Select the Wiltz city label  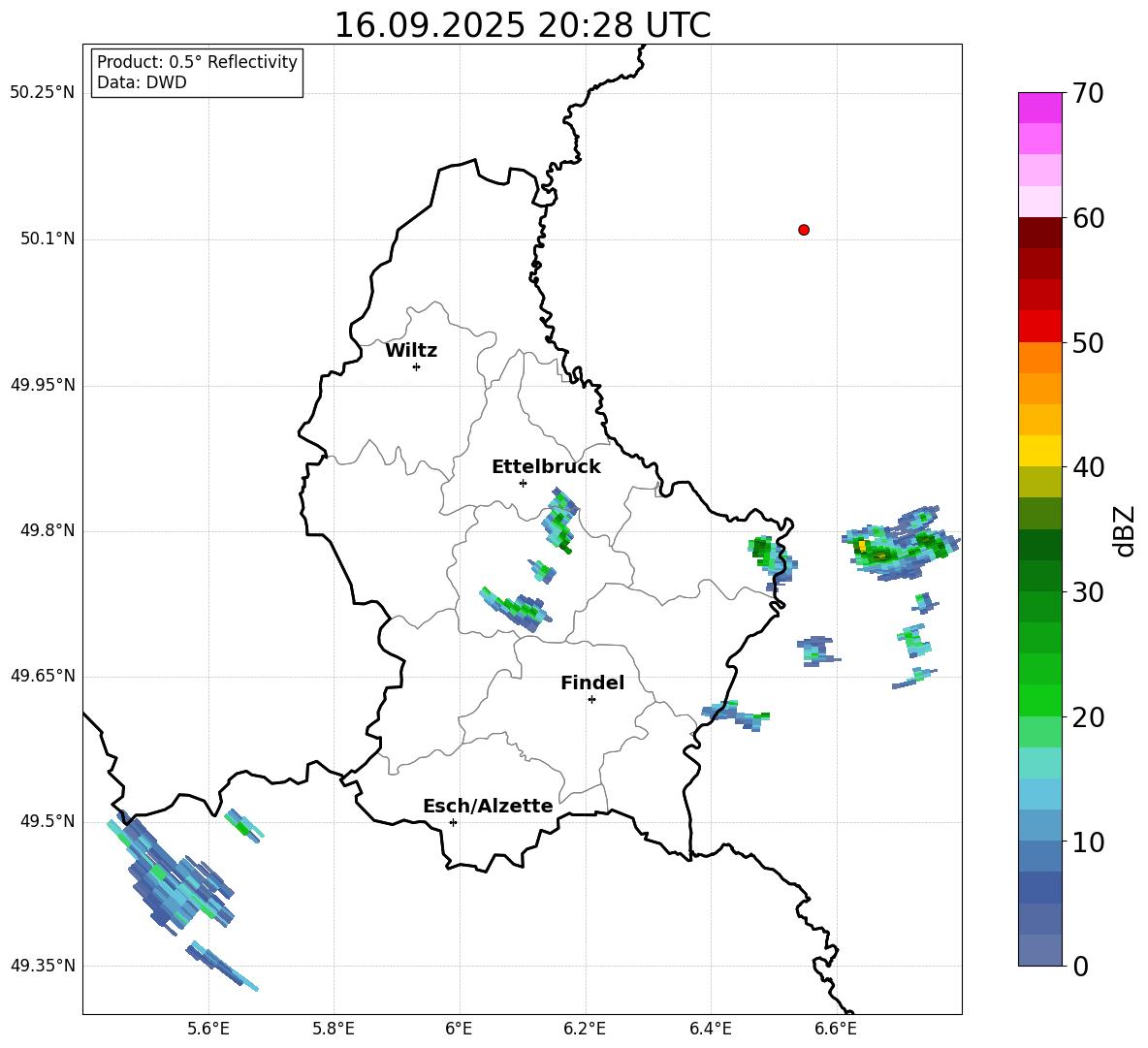(411, 351)
